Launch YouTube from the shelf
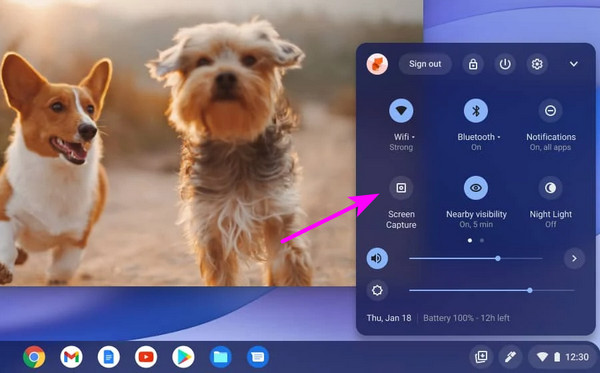Image resolution: width=600 pixels, height=373 pixels. point(146,357)
